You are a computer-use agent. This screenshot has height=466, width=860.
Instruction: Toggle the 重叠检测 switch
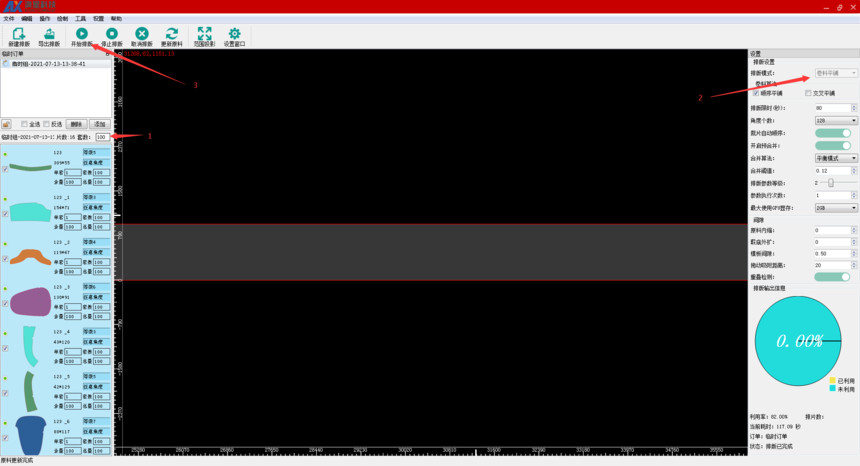(833, 277)
